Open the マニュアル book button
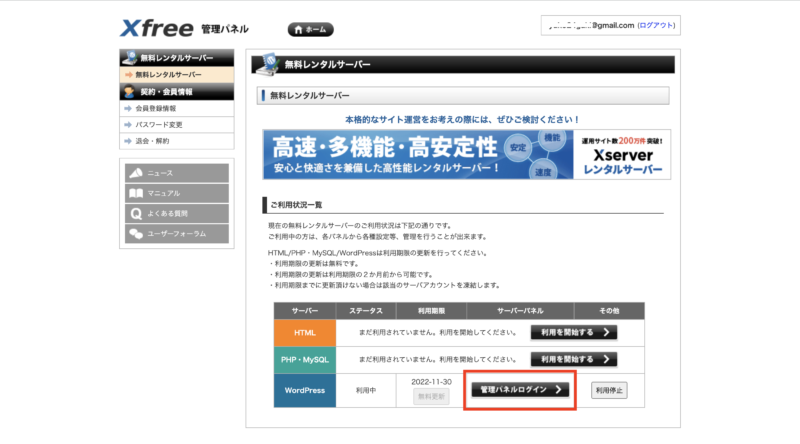 177,193
